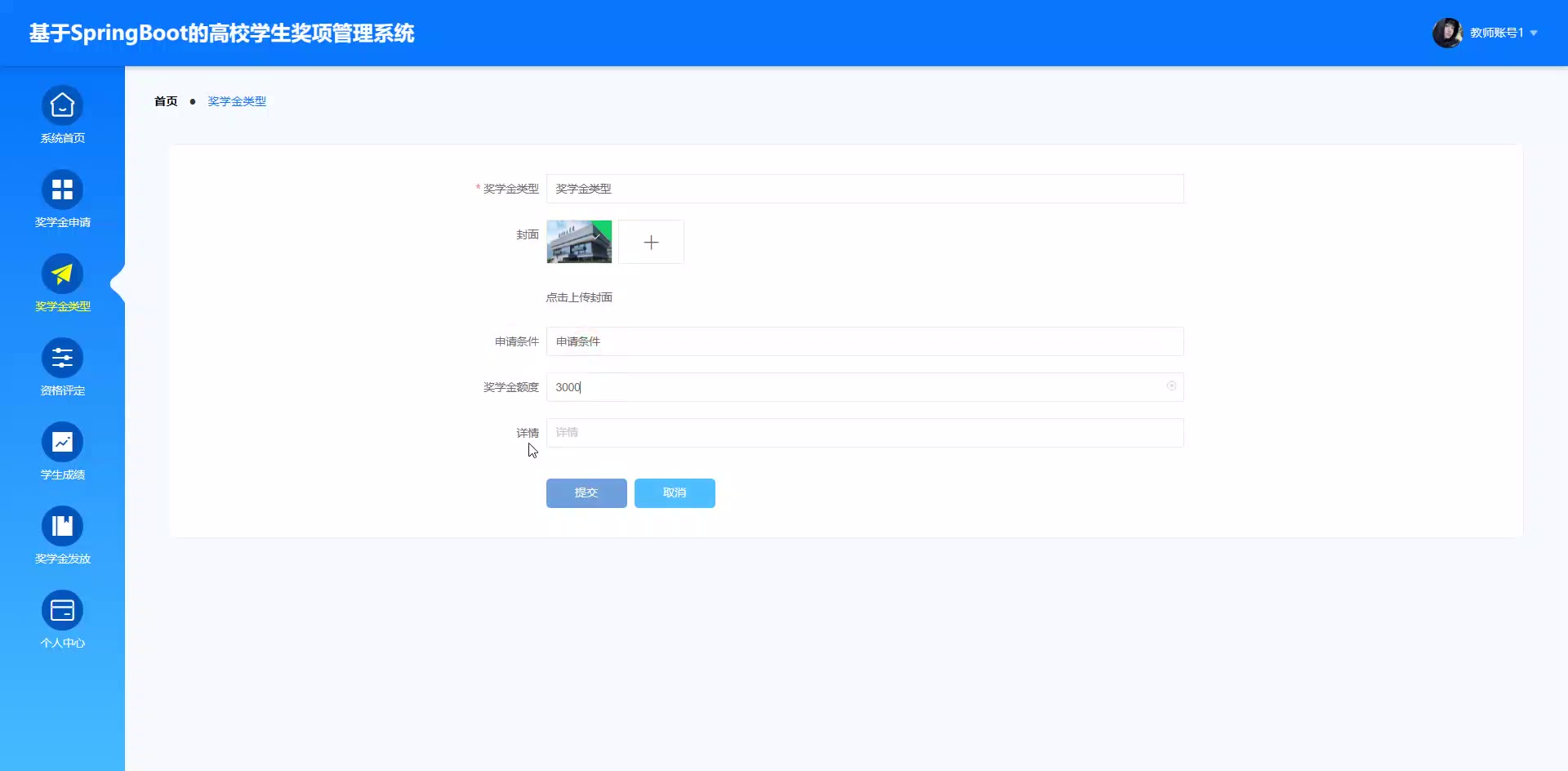Focus the 详情 input field
Screen dimensions: 1568x771
coord(865,433)
